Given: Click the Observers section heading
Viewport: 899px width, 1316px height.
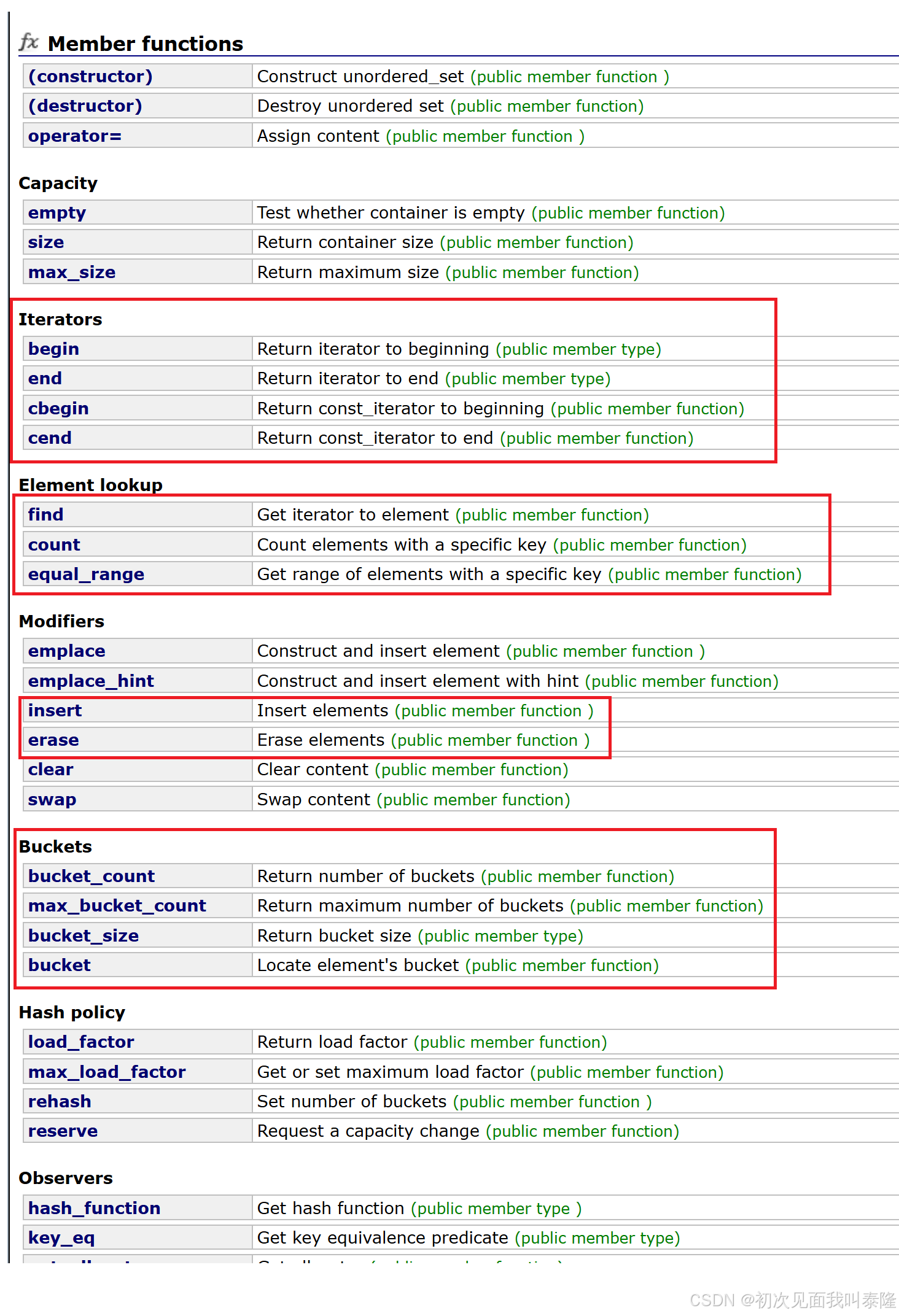Looking at the screenshot, I should pos(66,1178).
